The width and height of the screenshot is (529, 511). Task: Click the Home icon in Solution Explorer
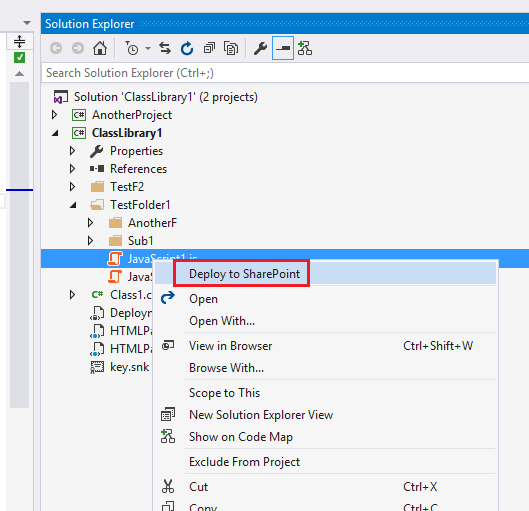coord(100,48)
